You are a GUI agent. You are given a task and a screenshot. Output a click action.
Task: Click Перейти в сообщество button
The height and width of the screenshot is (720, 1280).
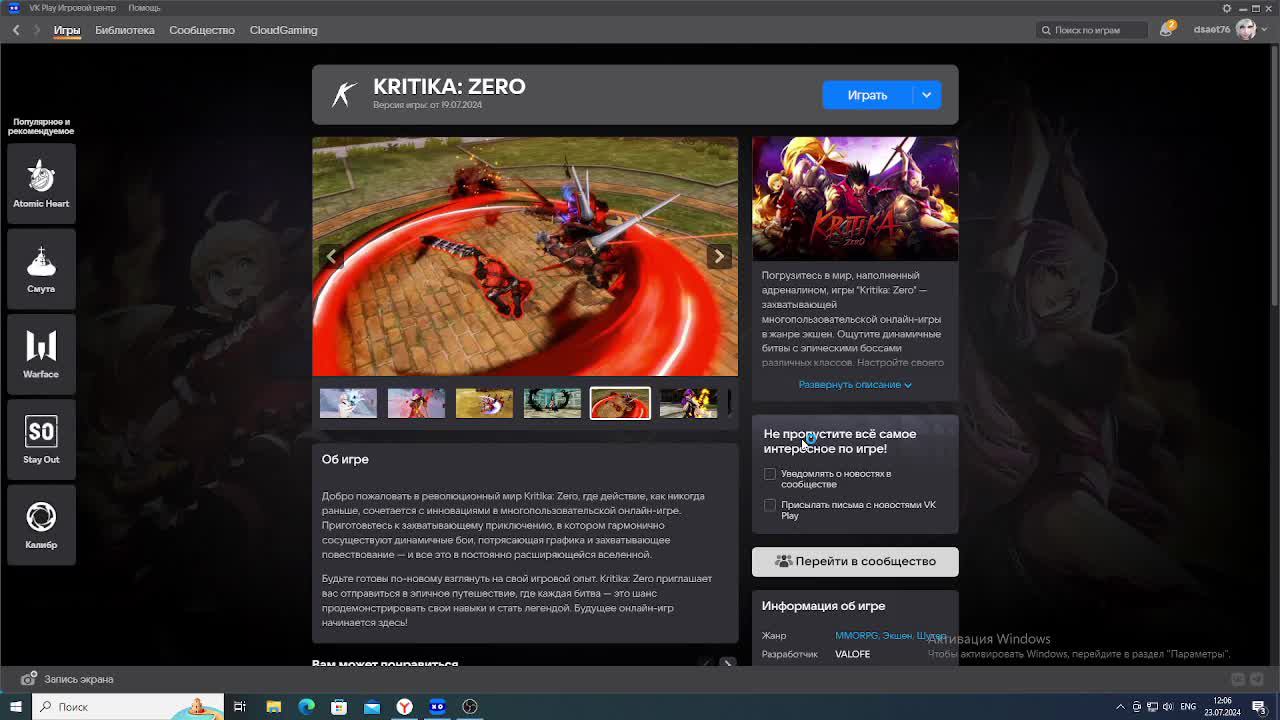(x=855, y=561)
